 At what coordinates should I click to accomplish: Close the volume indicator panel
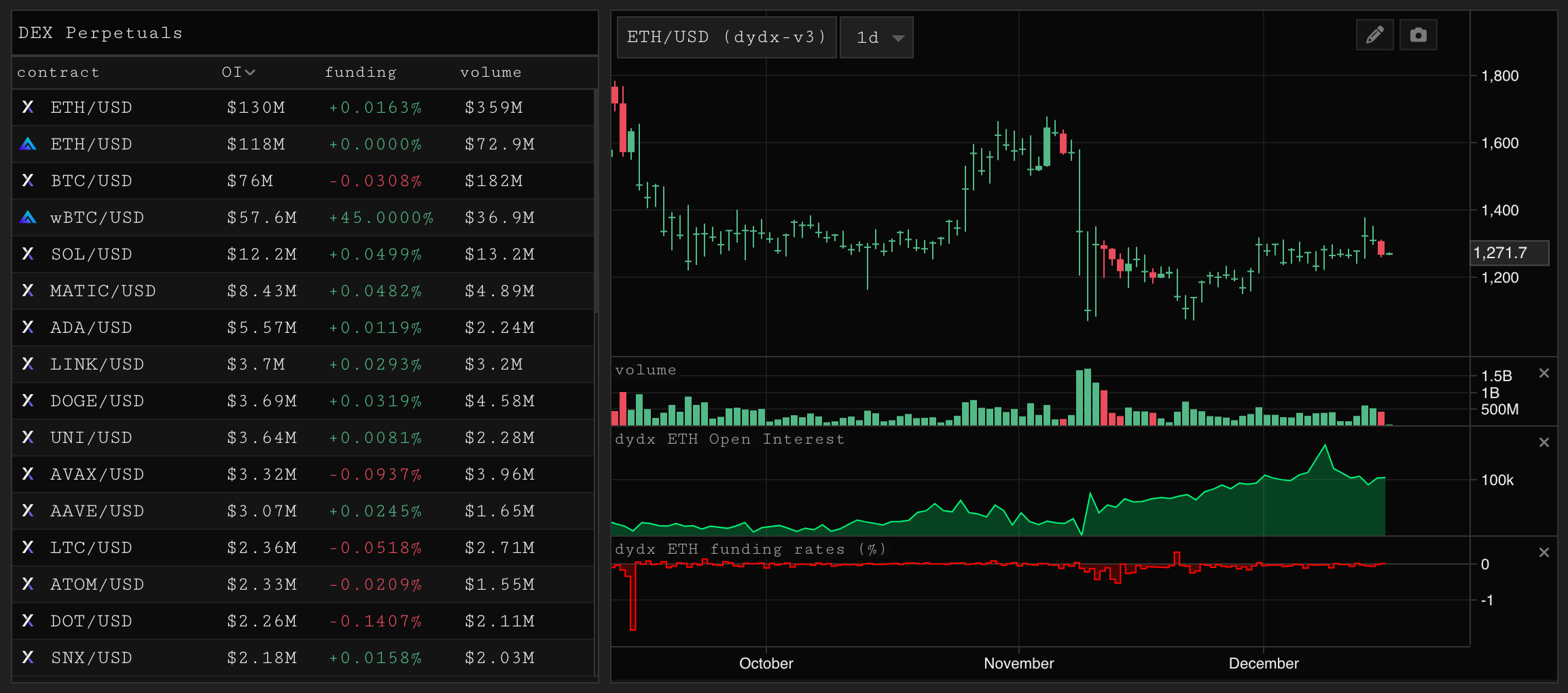tap(1544, 373)
